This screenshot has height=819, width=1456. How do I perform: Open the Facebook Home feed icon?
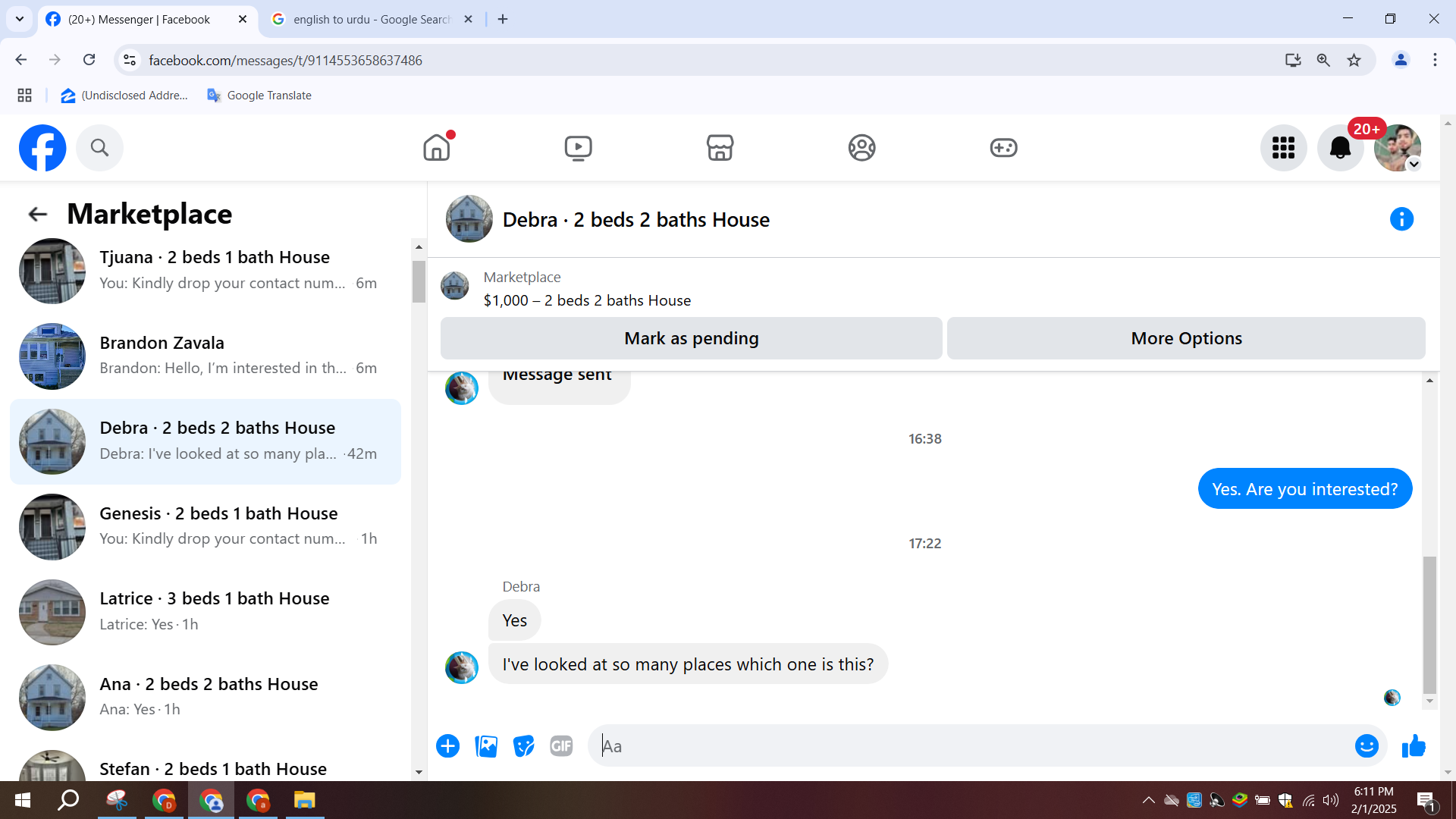[437, 147]
